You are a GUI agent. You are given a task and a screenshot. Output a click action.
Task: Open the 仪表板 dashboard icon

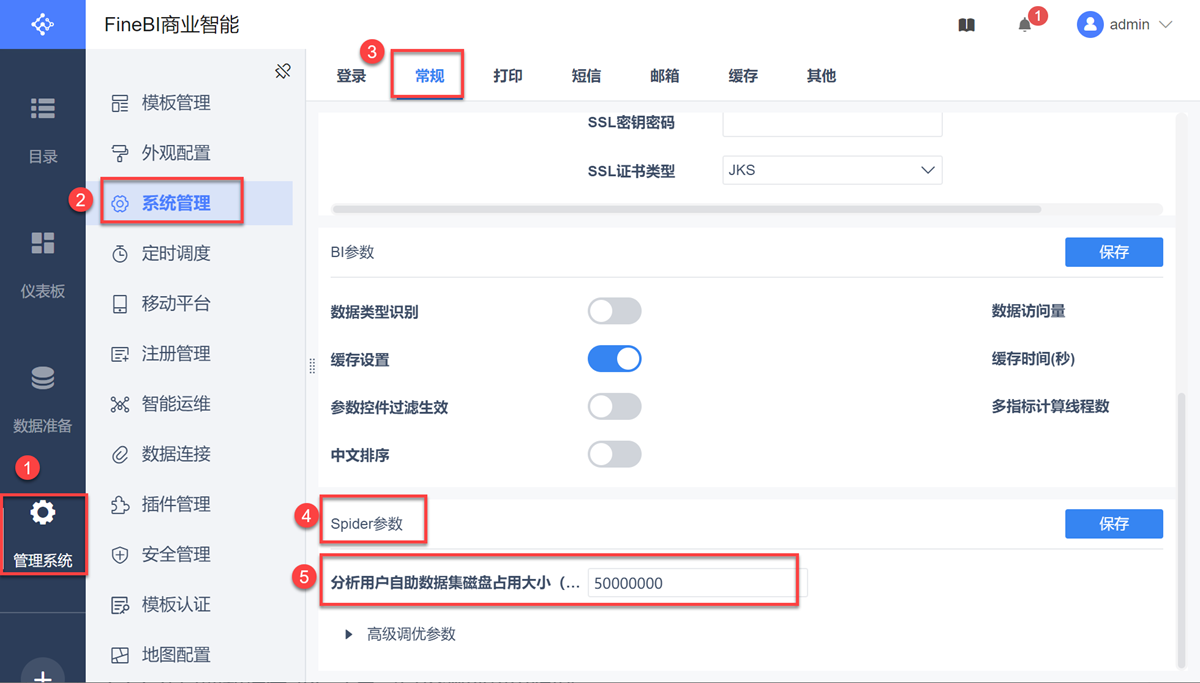coord(43,243)
